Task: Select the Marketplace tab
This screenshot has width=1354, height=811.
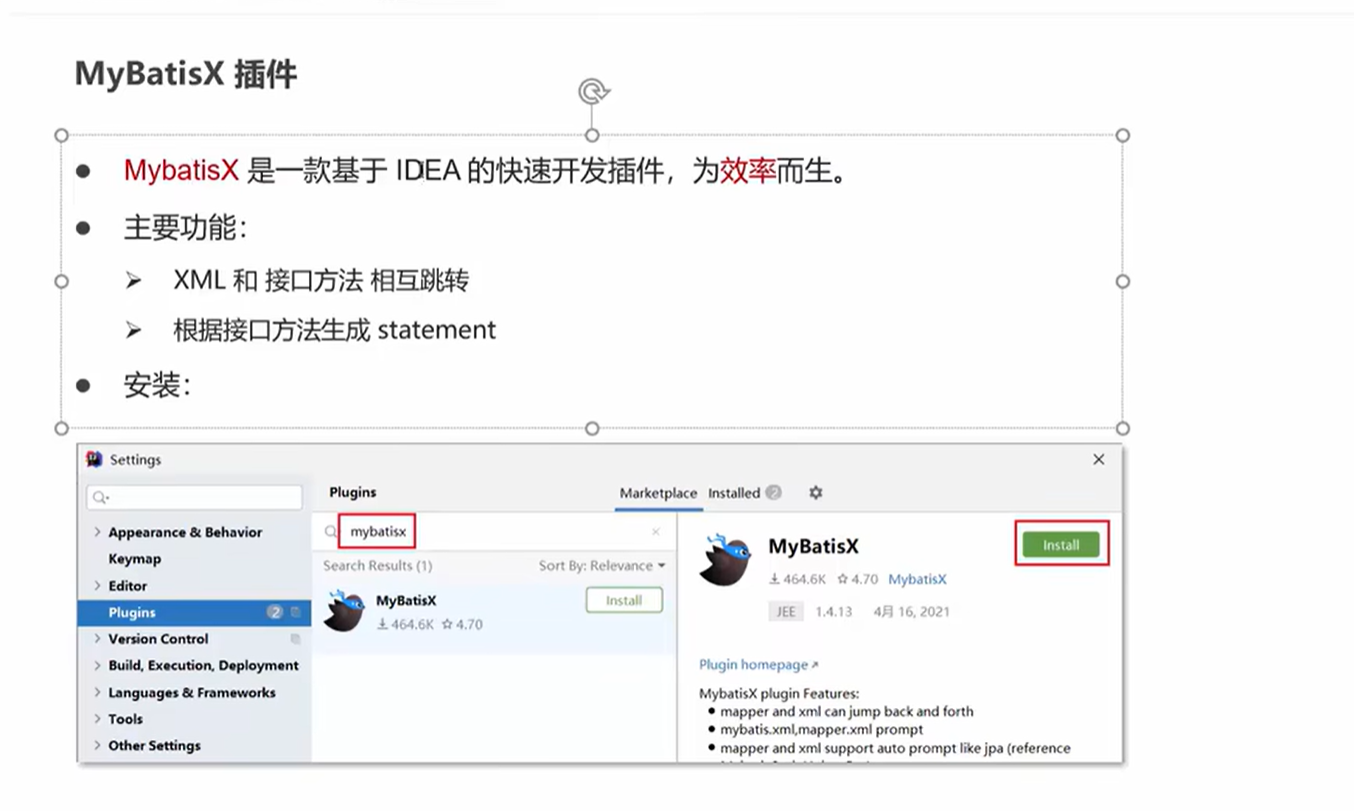Action: coord(658,493)
